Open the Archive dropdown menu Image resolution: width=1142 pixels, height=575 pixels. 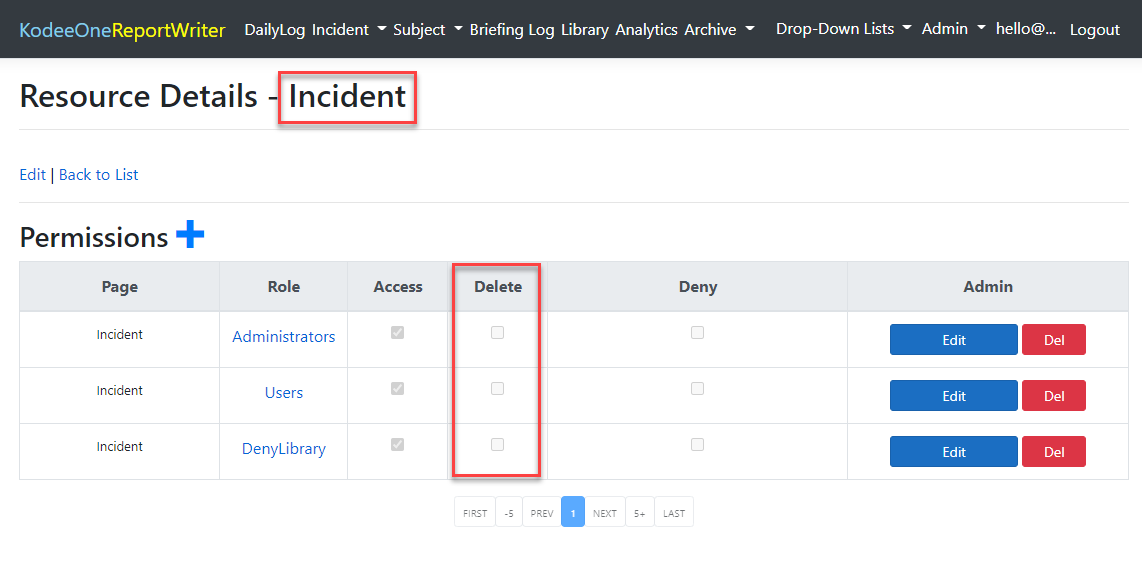(719, 30)
